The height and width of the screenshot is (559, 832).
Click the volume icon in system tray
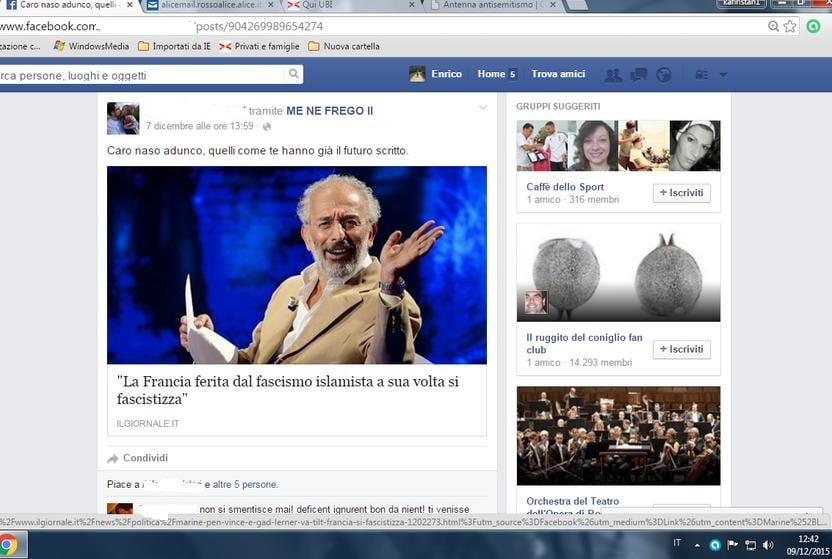[x=768, y=545]
